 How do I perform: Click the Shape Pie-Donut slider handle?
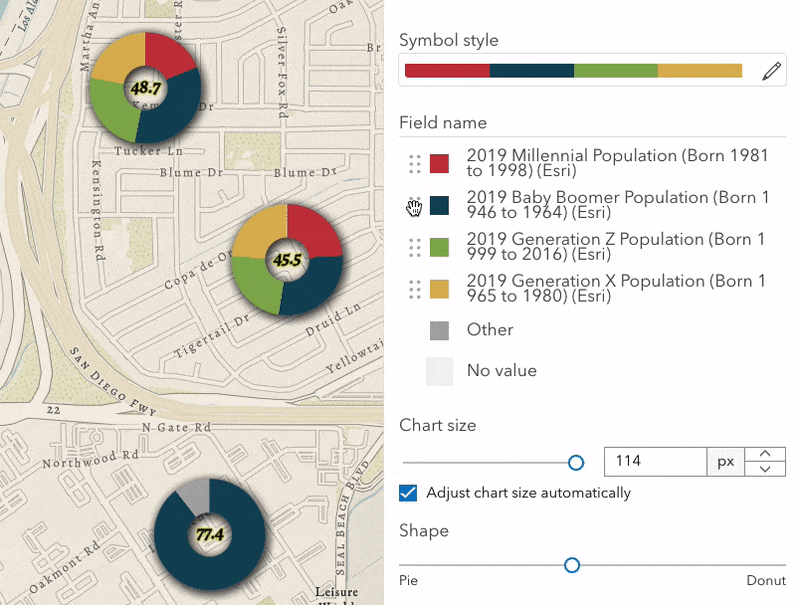pyautogui.click(x=572, y=565)
